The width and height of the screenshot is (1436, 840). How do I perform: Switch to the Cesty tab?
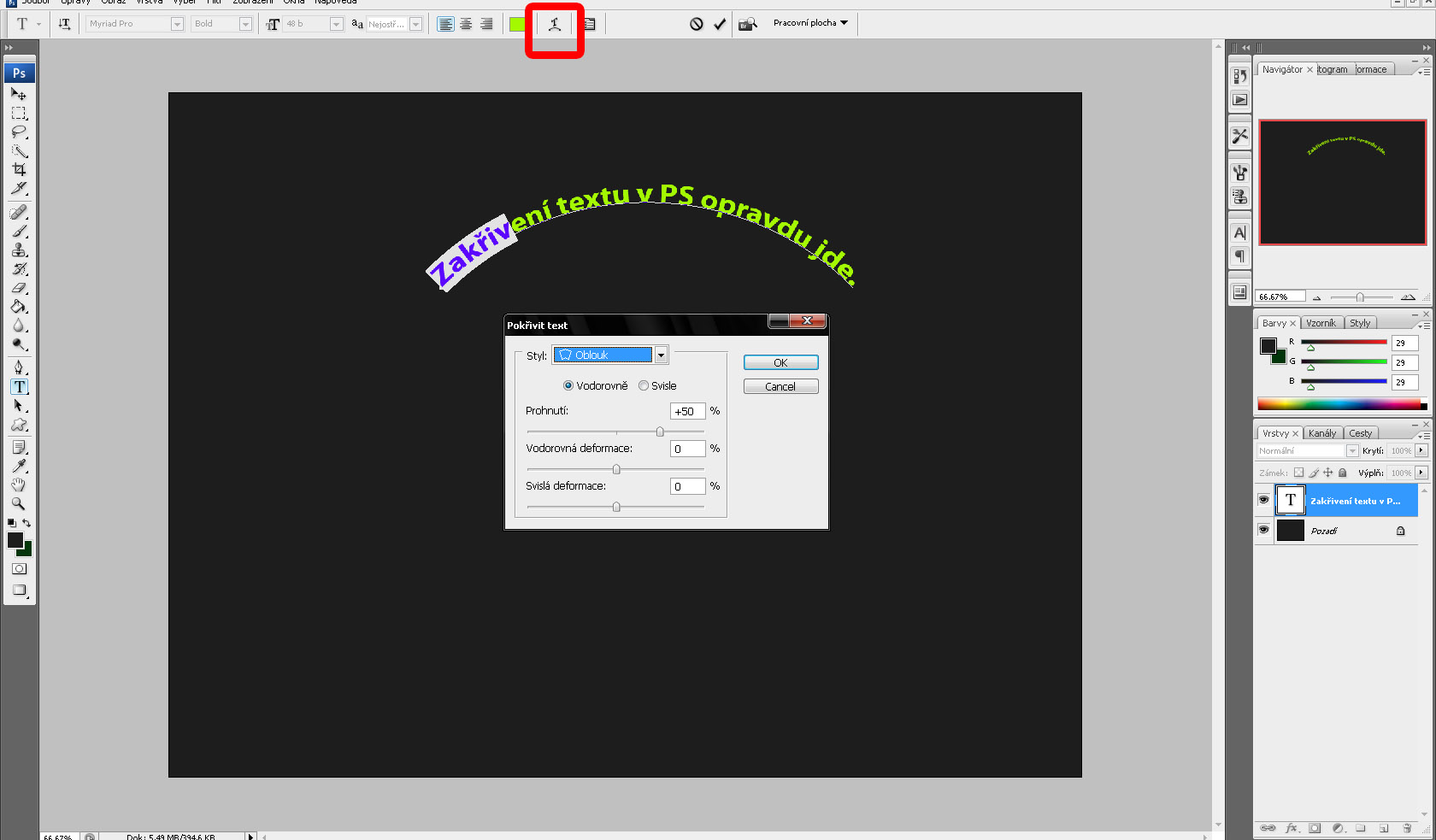coord(1361,433)
